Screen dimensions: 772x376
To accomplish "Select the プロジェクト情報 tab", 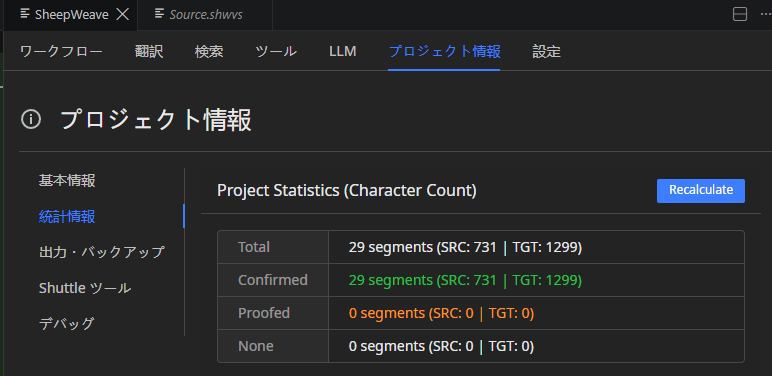I will [445, 51].
